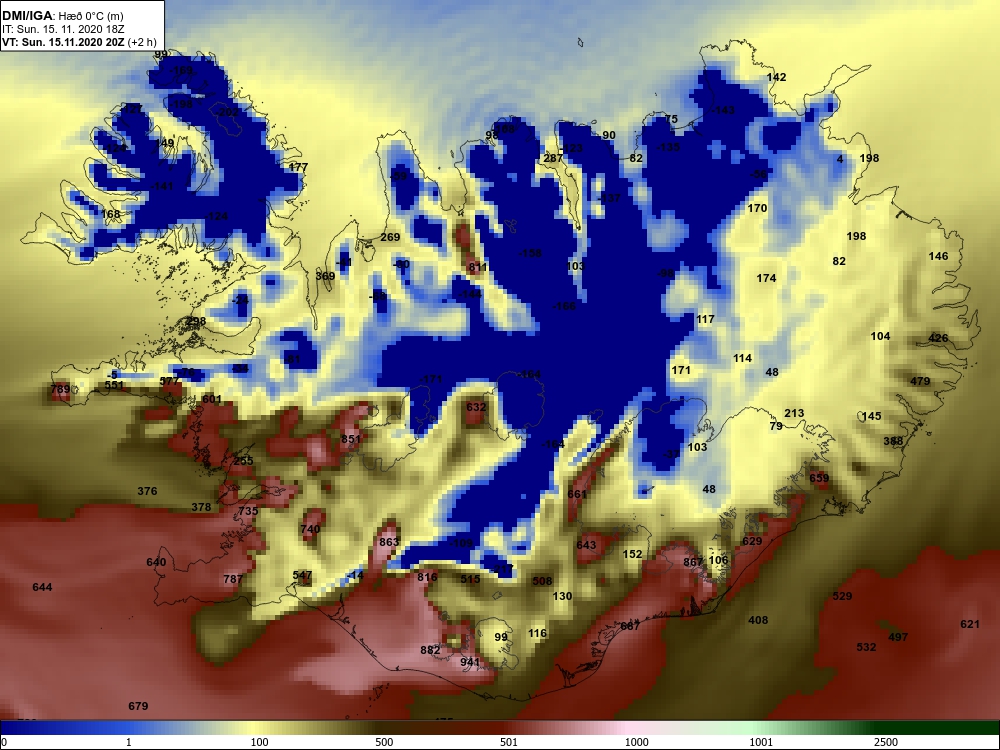Click the legend label 1001
The image size is (1000, 750).
coord(761,742)
